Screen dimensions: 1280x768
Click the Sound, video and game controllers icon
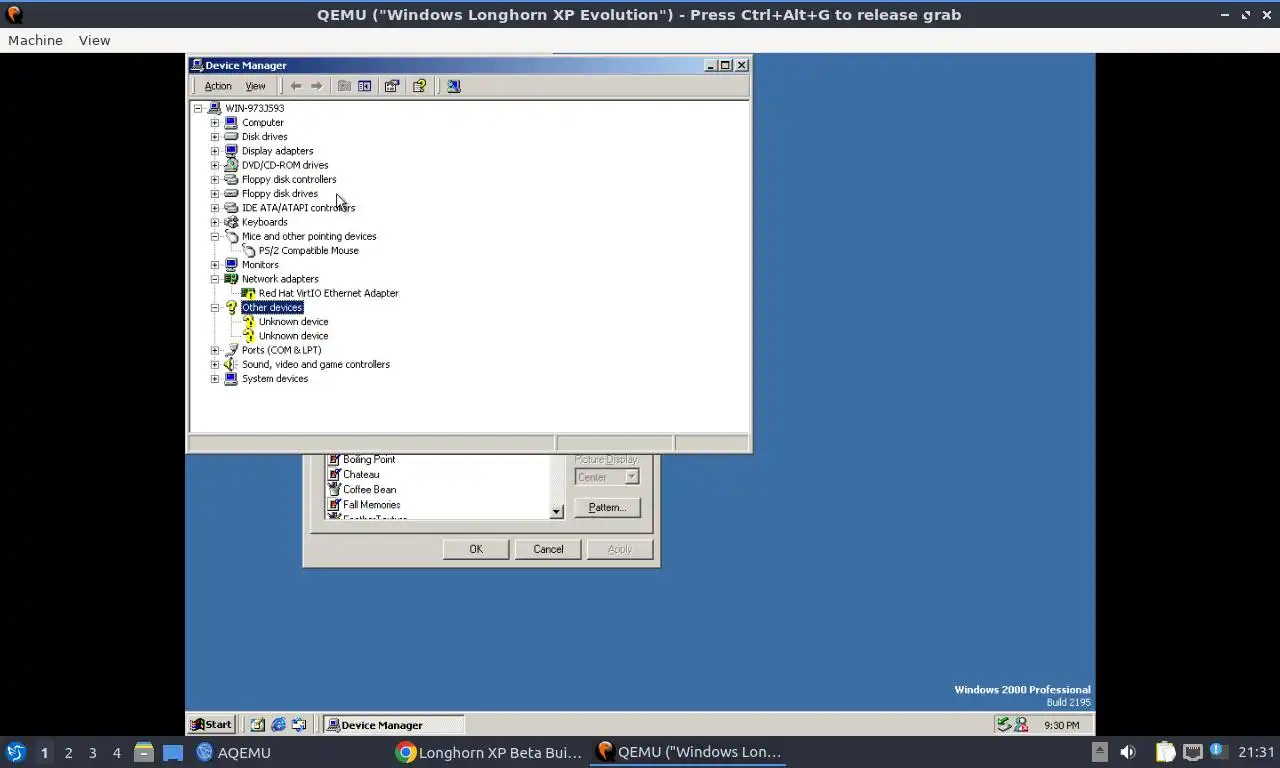(231, 364)
